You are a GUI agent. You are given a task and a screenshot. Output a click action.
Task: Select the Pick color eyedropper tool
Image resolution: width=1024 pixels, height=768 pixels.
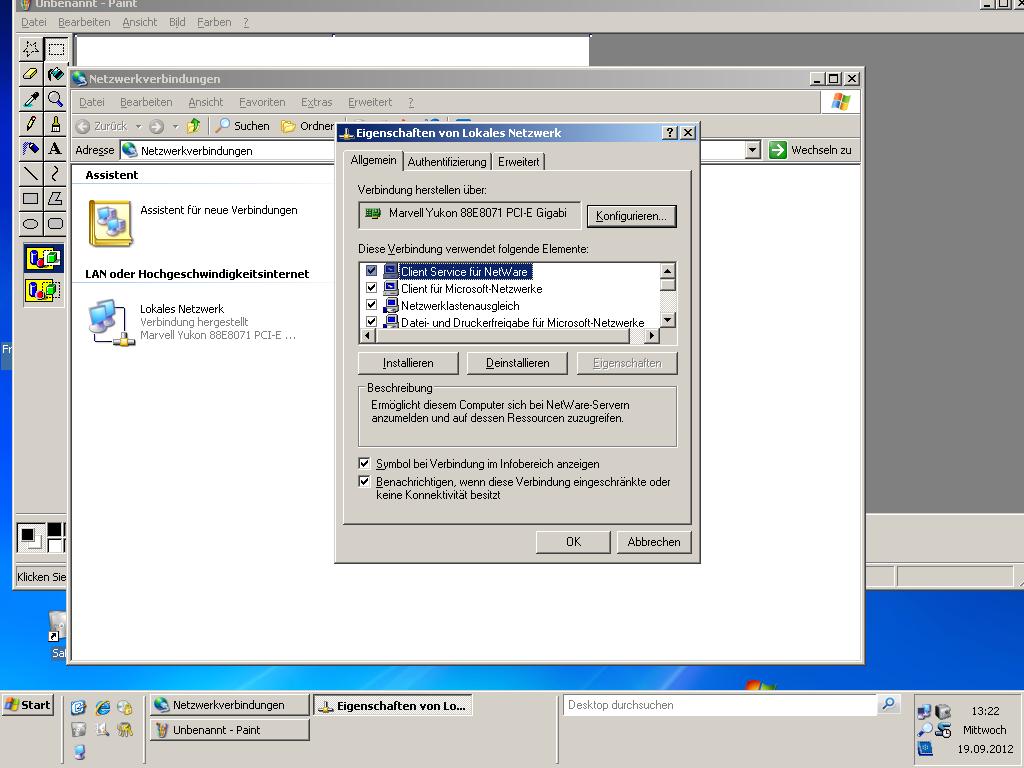[30, 99]
